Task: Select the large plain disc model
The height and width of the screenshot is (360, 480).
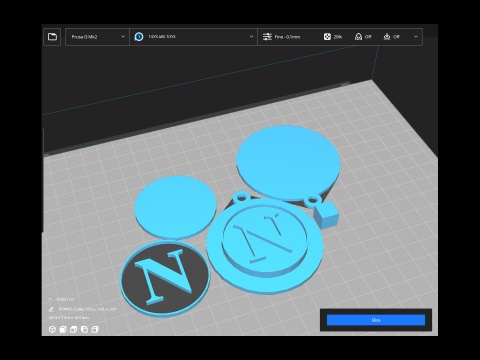Action: pos(289,163)
